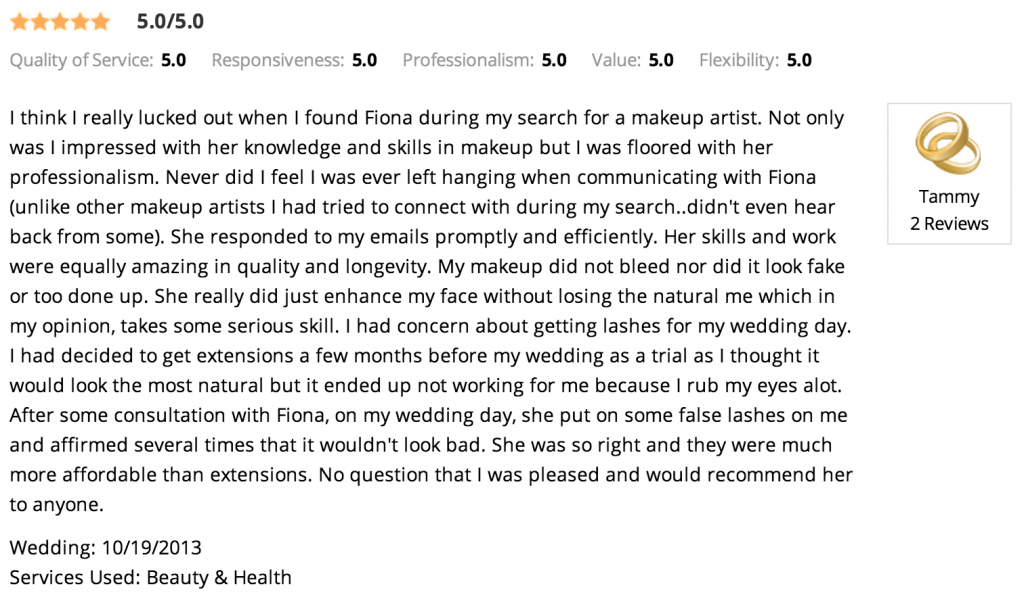The height and width of the screenshot is (595, 1024).
Task: Select the Professionalism rating label
Action: pos(468,60)
